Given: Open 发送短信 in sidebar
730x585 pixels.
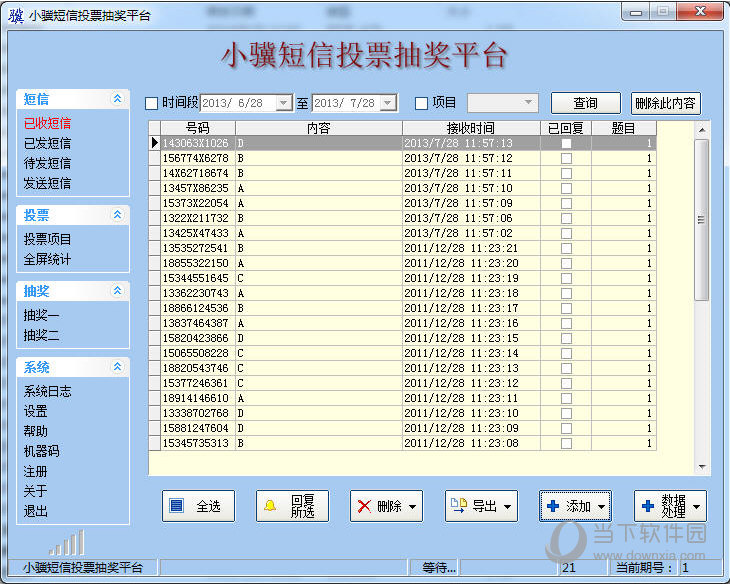Looking at the screenshot, I should pos(47,183).
